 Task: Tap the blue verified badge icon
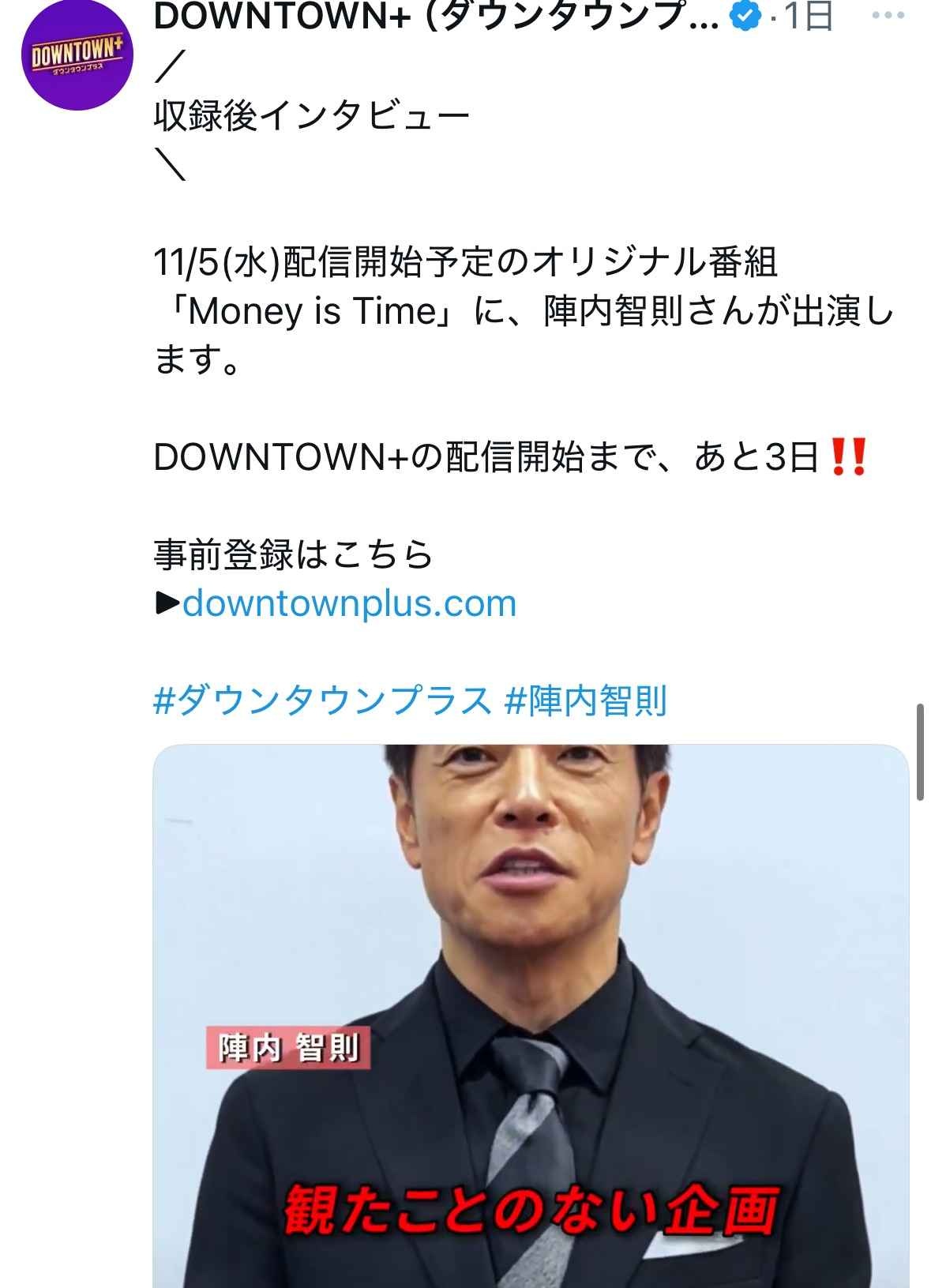tap(744, 16)
